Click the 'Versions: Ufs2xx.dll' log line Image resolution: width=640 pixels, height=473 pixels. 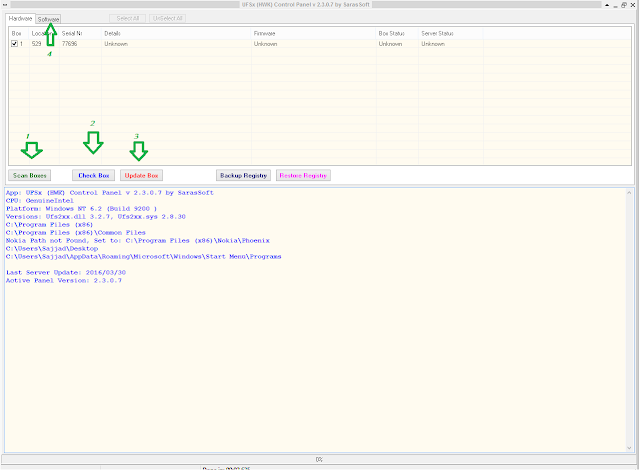[x=96, y=217]
